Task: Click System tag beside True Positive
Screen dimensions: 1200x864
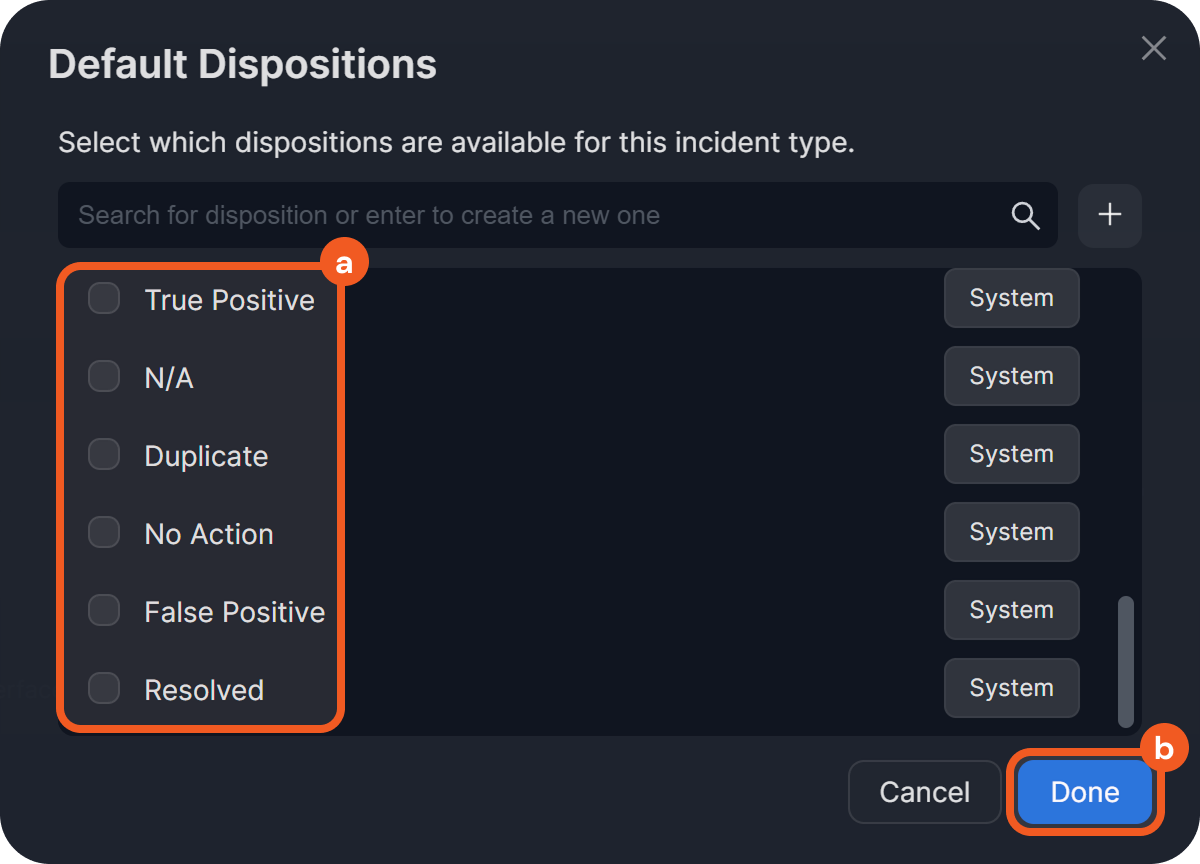Action: click(x=1011, y=298)
